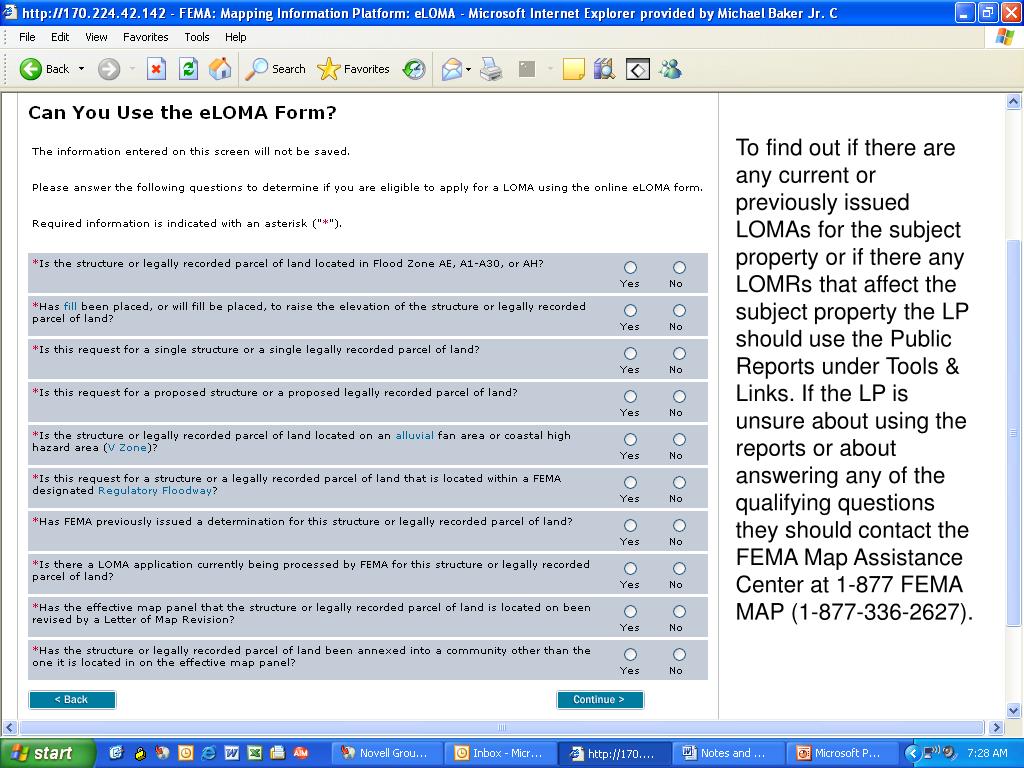Click the Outlook clock quick launch icon
The image size is (1024, 768).
[x=185, y=753]
